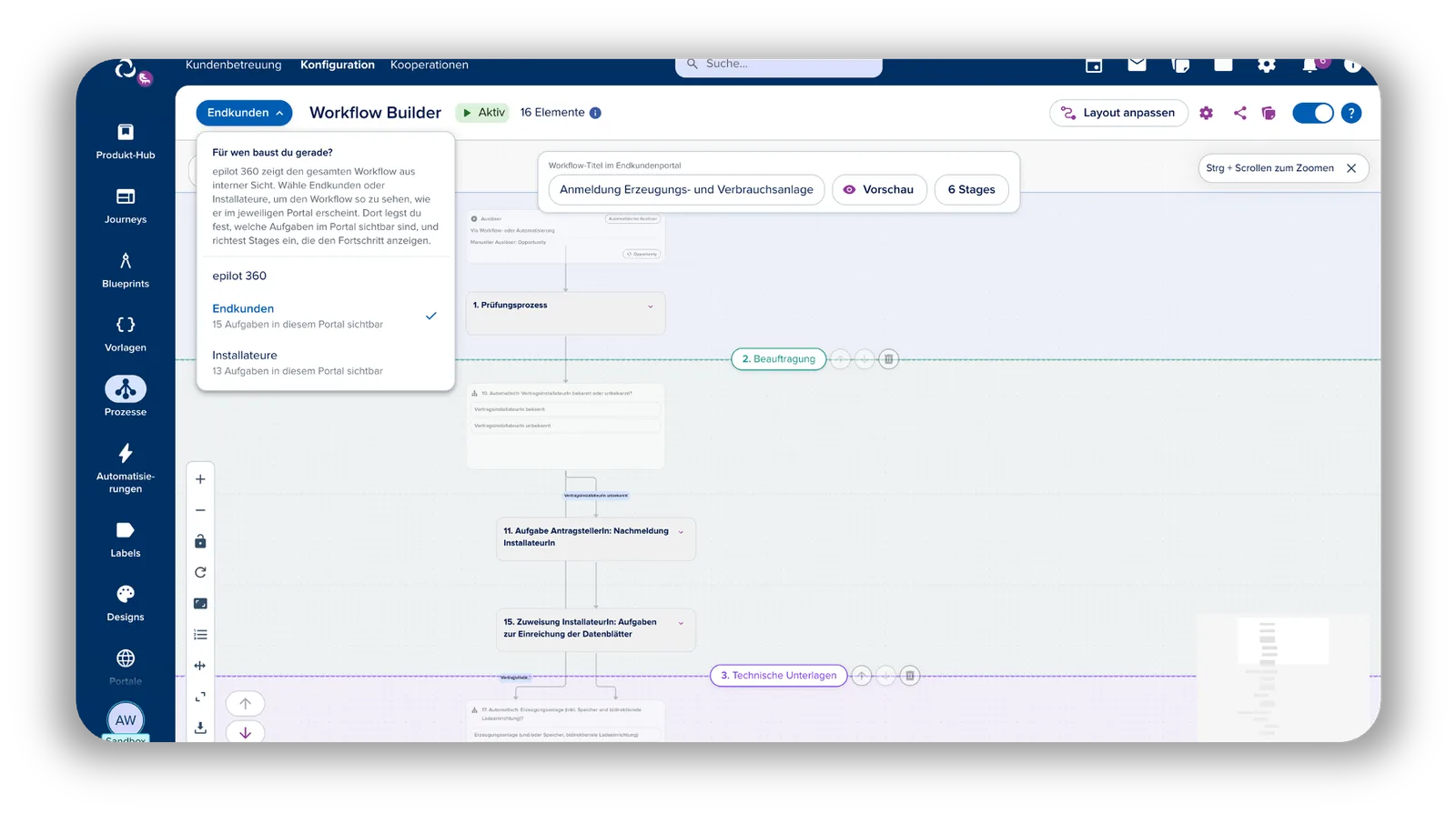Click the share workflow icon
1456x814 pixels.
[x=1239, y=113]
